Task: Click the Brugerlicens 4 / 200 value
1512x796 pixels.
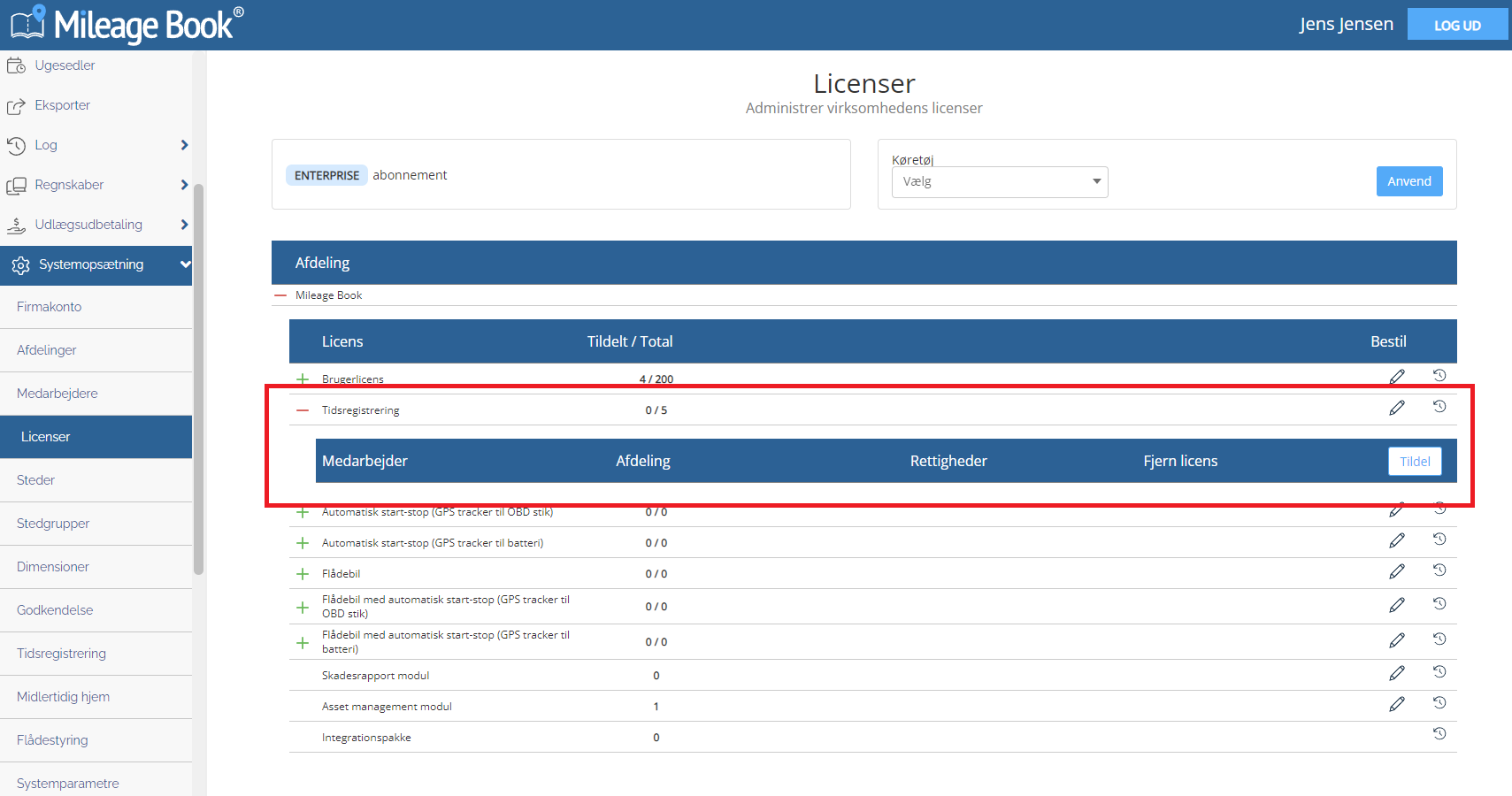Action: coord(656,379)
